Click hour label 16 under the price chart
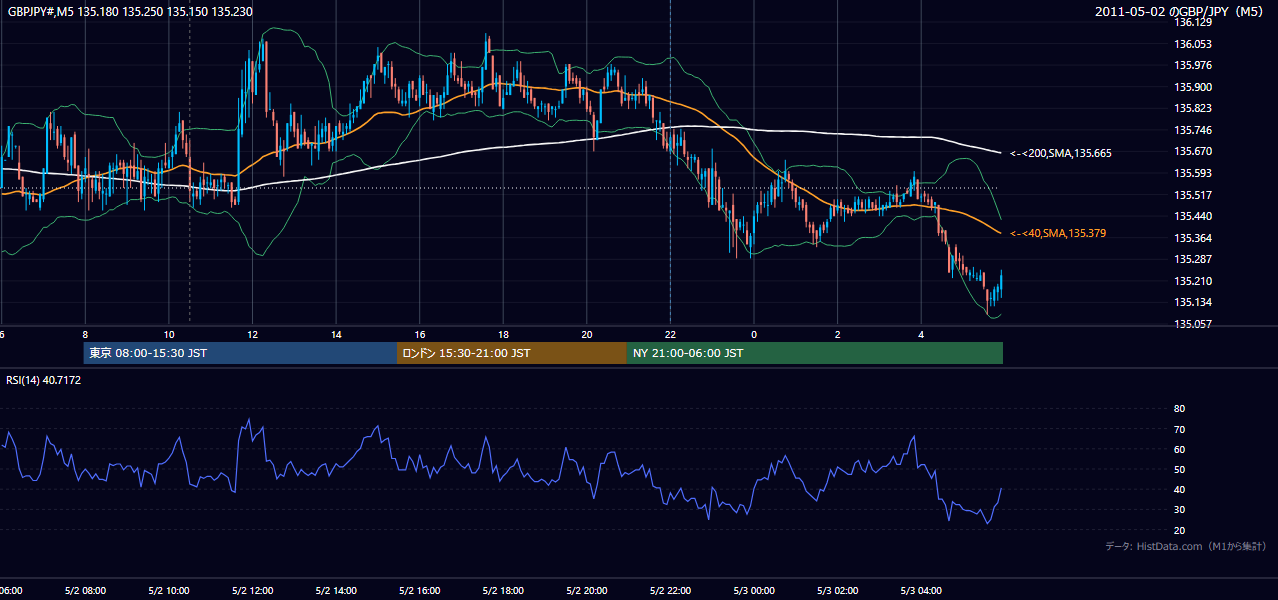The height and width of the screenshot is (600, 1278). tap(420, 334)
